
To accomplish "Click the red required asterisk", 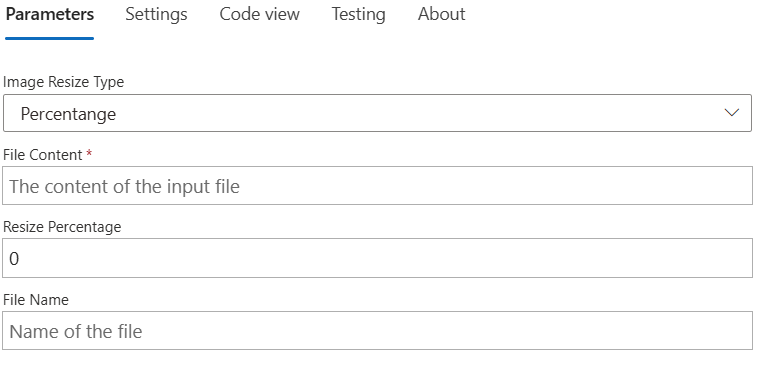I will click(x=89, y=153).
